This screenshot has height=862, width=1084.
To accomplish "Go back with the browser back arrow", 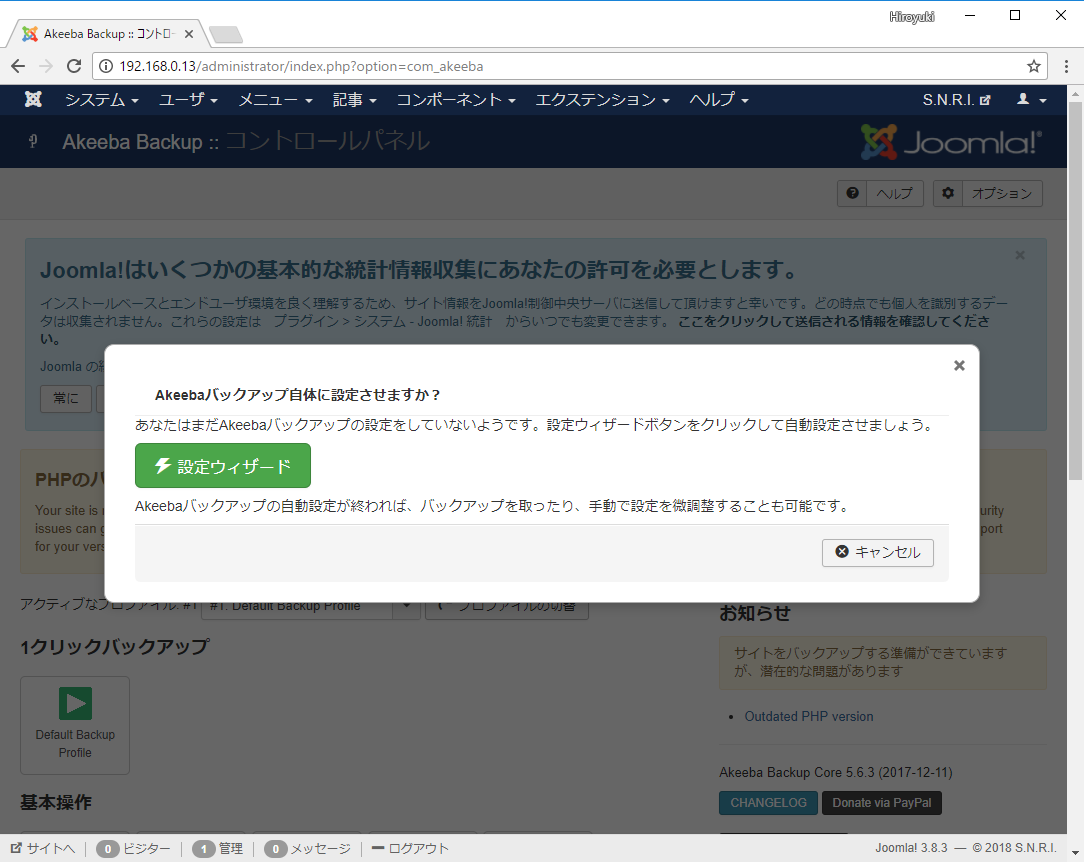I will pos(18,66).
